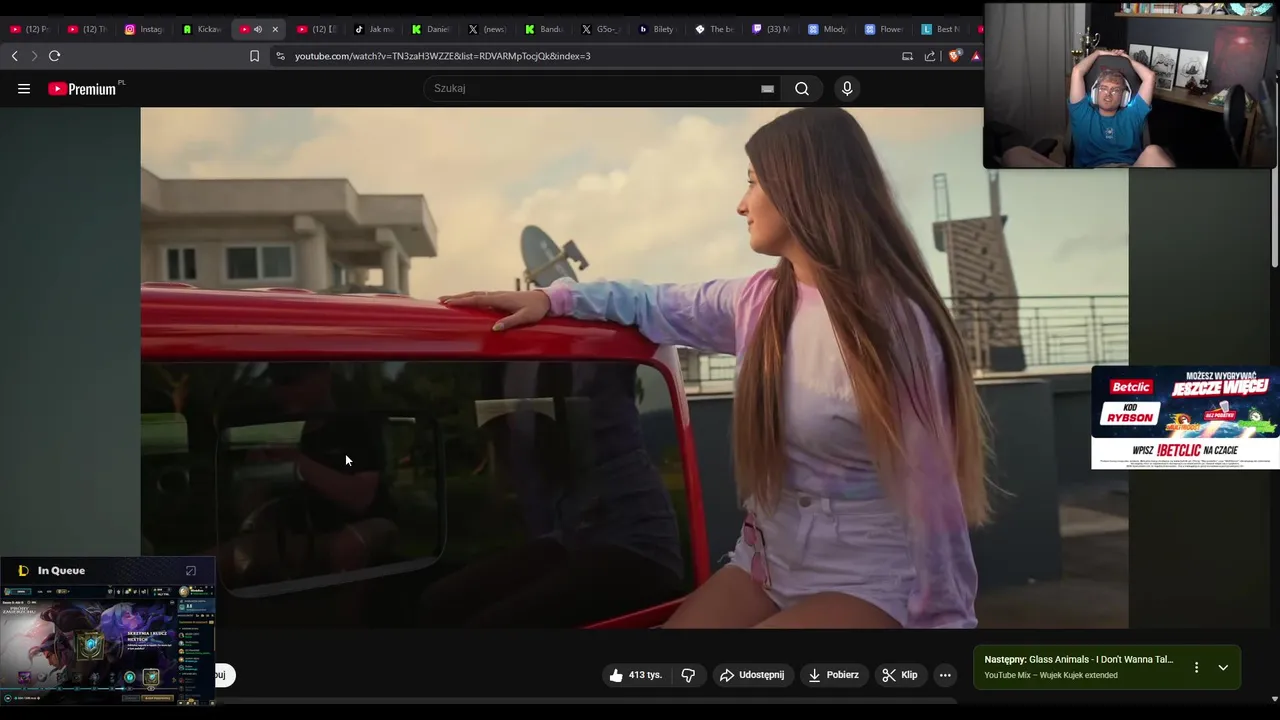Like the video showing 413 tys.
This screenshot has width=1280, height=720.
point(636,675)
